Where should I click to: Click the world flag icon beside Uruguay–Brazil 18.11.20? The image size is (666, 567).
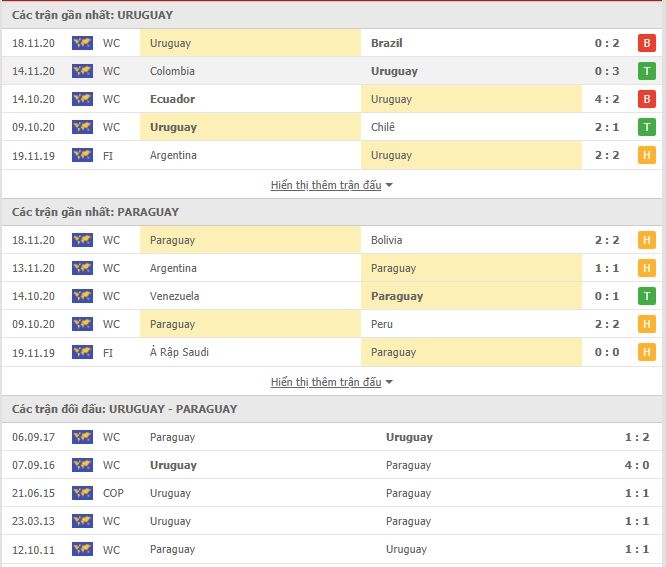tap(82, 43)
